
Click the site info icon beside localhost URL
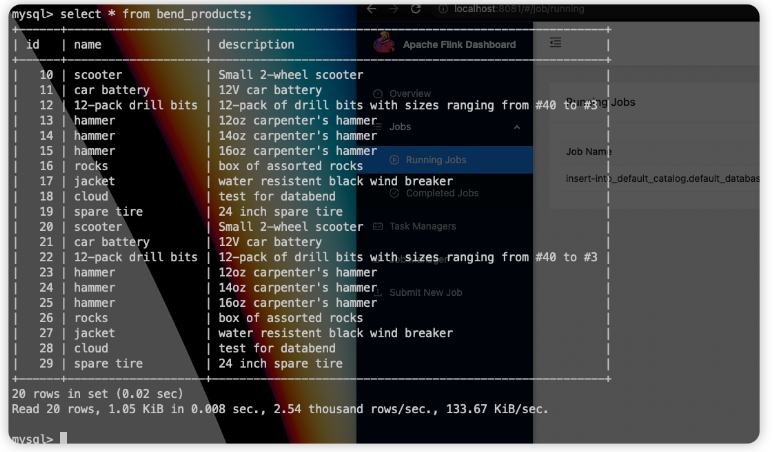444,9
